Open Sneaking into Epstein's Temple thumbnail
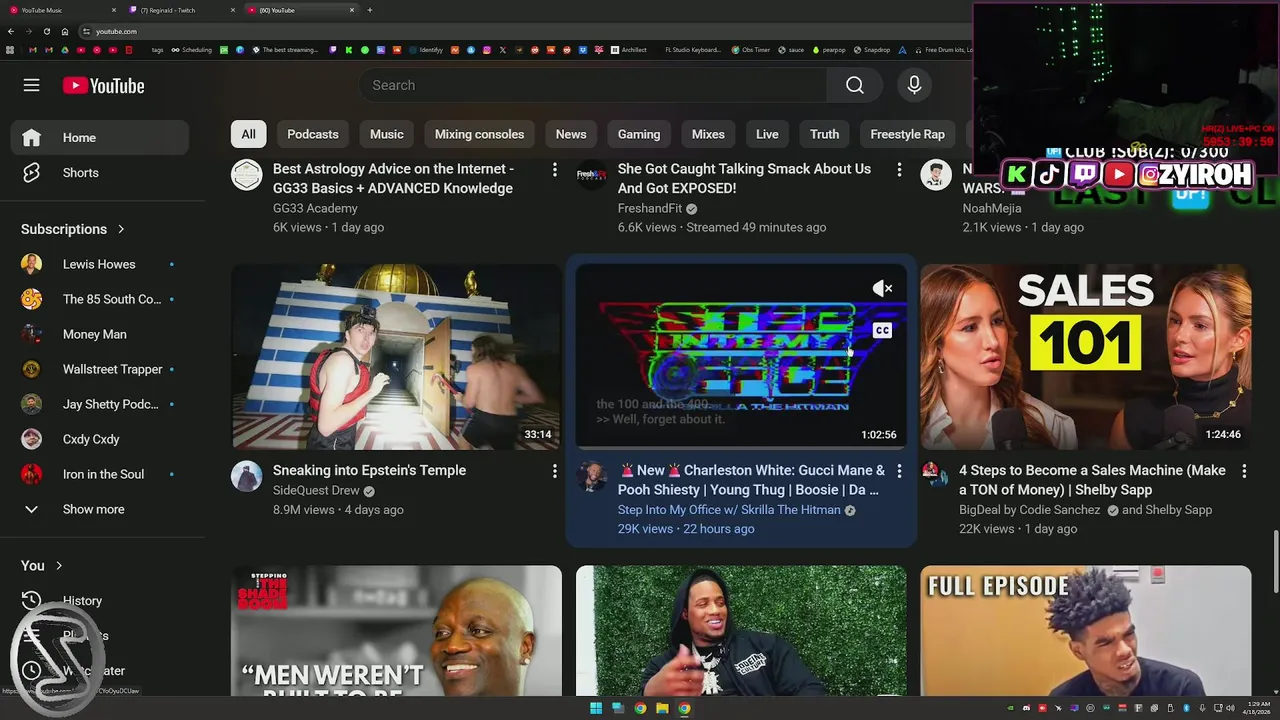This screenshot has width=1280, height=720. click(x=396, y=357)
